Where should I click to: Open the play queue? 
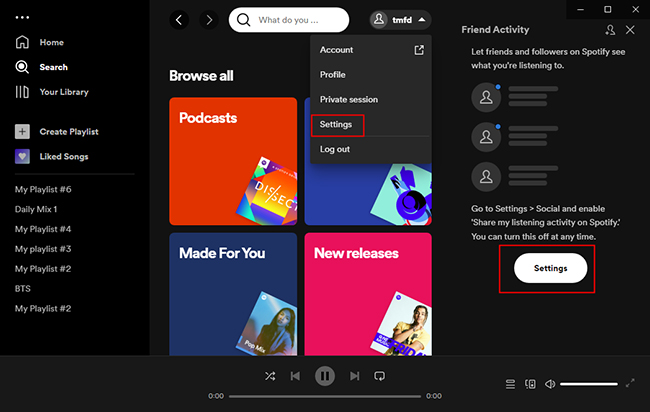tap(510, 384)
